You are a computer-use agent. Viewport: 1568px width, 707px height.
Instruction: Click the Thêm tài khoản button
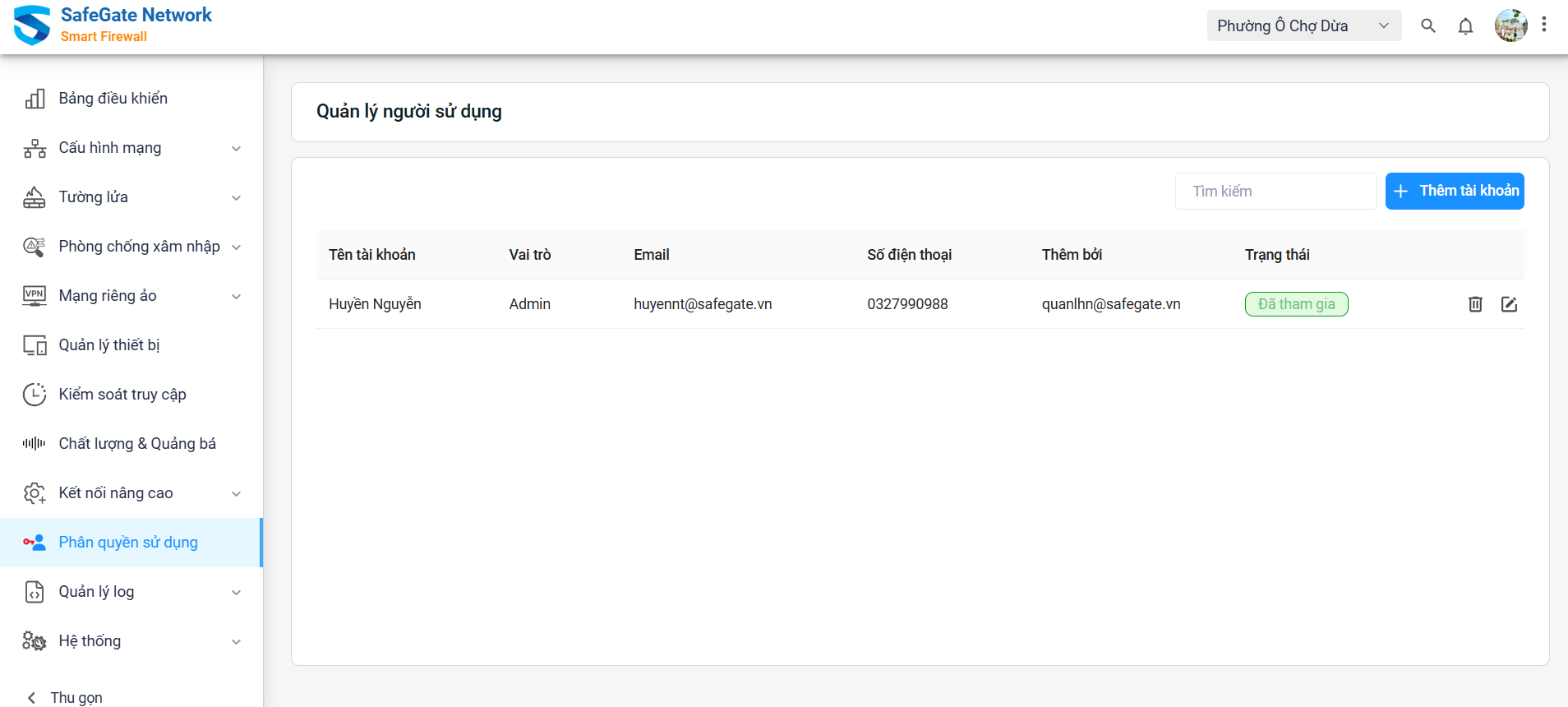[1455, 191]
